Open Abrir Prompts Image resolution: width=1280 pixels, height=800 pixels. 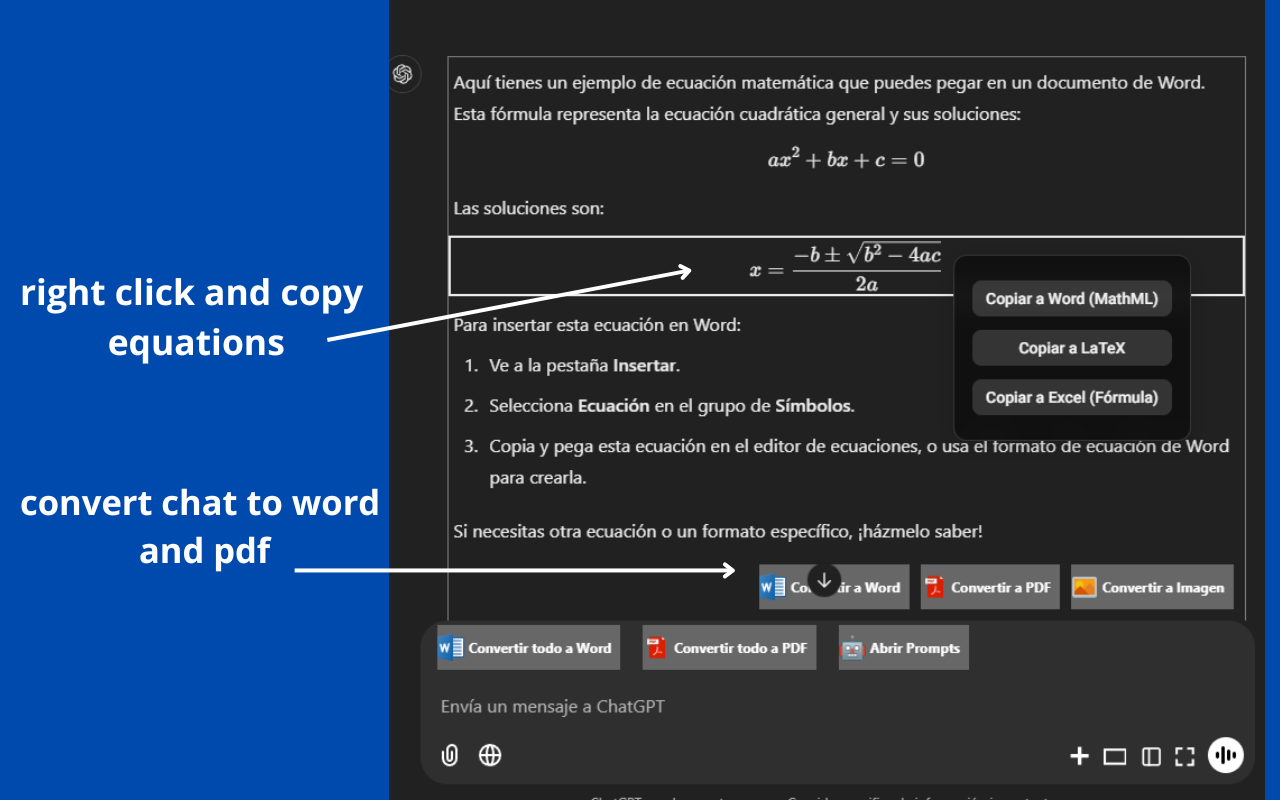pos(903,647)
